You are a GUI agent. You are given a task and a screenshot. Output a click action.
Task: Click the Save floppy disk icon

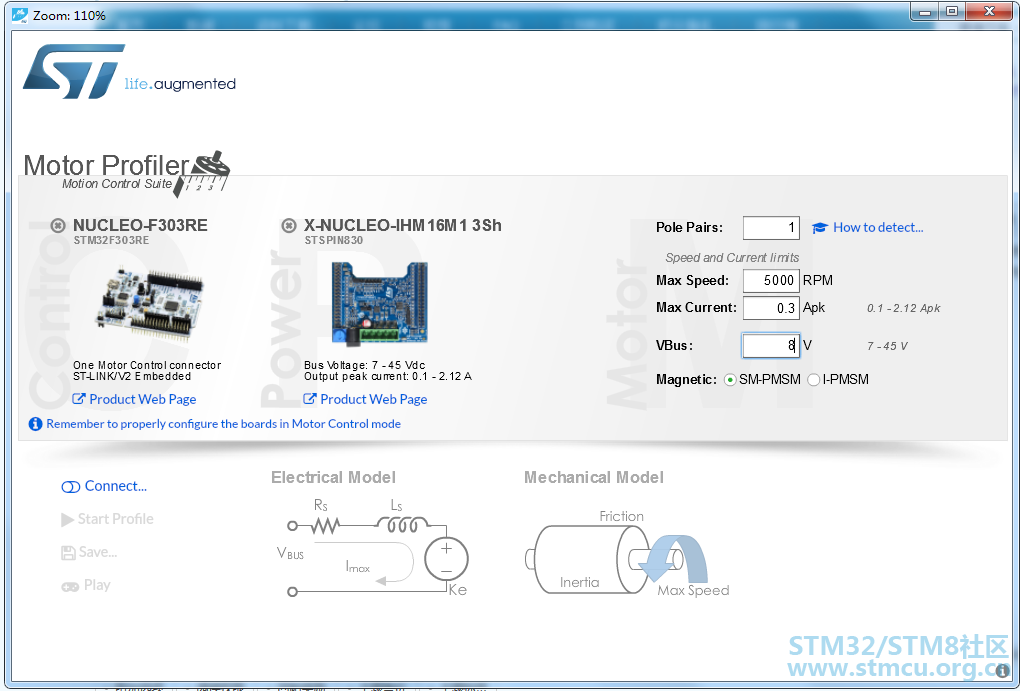(x=68, y=553)
